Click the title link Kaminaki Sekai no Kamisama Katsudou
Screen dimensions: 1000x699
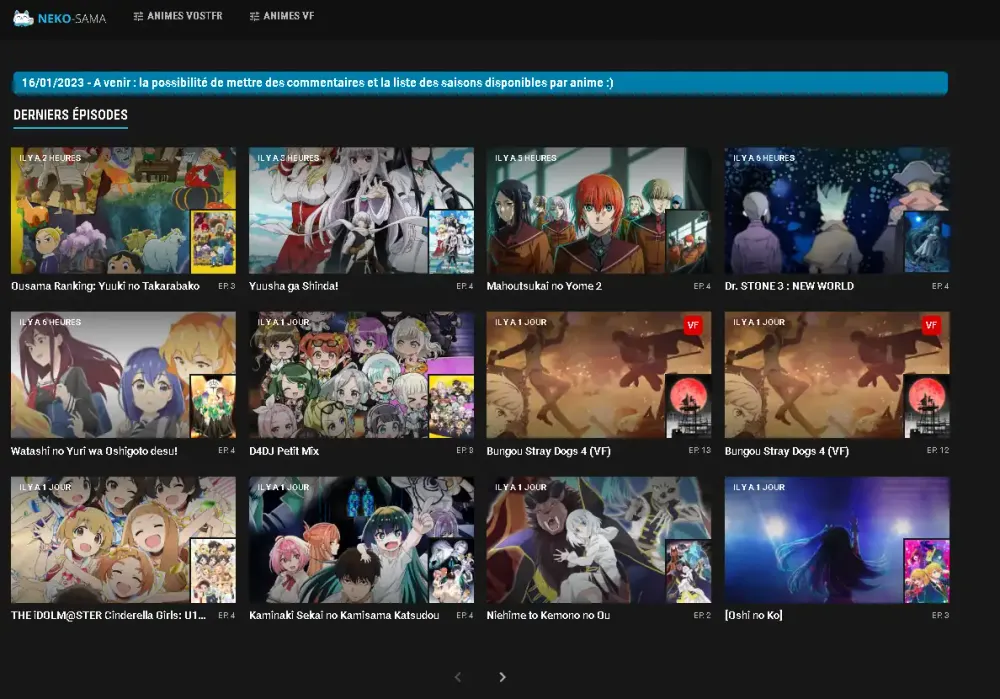344,615
